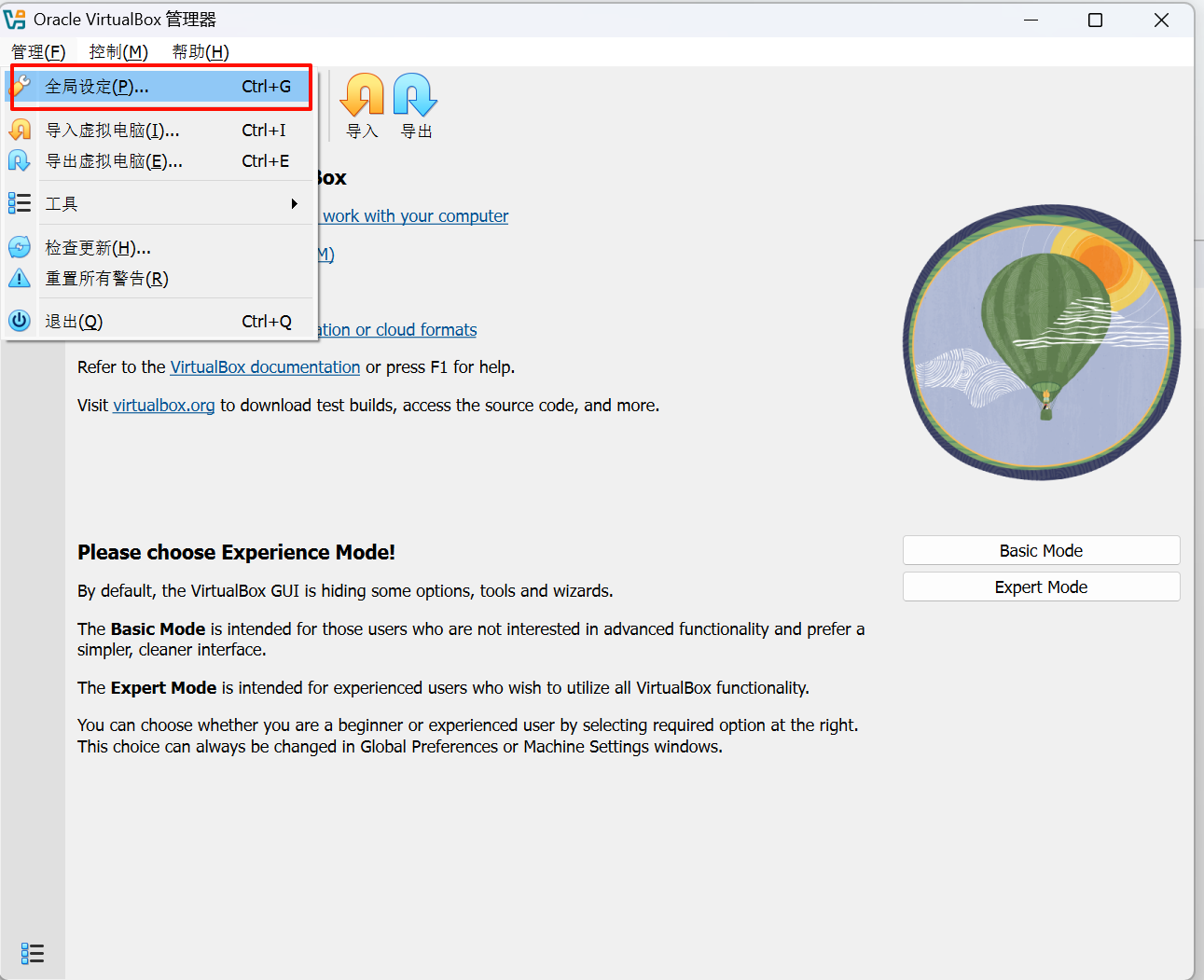Click the warning triangle icon beside 重置所有警告
The image size is (1204, 980).
[20, 278]
